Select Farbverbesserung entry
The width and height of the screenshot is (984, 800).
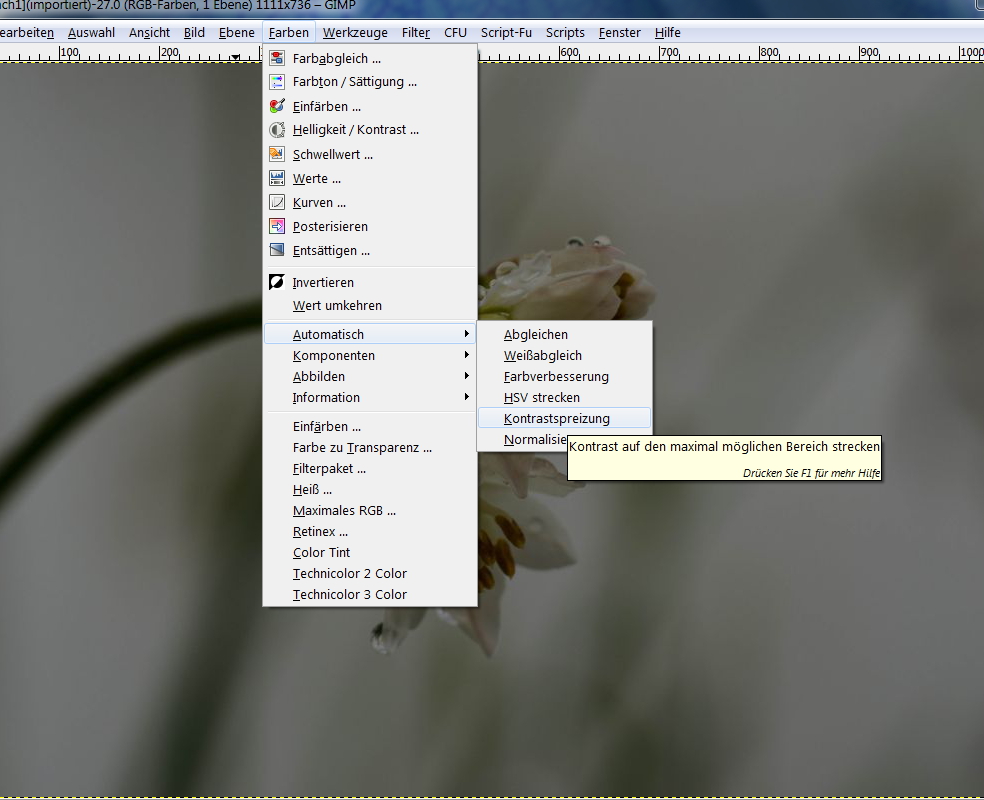coord(564,376)
